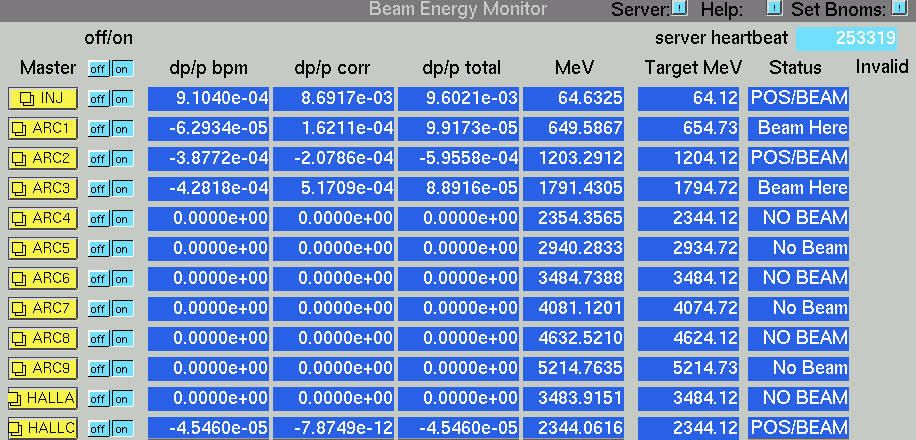Select ARC2 Target MeV value 1204.12
Image resolution: width=916 pixels, height=440 pixels.
(689, 158)
